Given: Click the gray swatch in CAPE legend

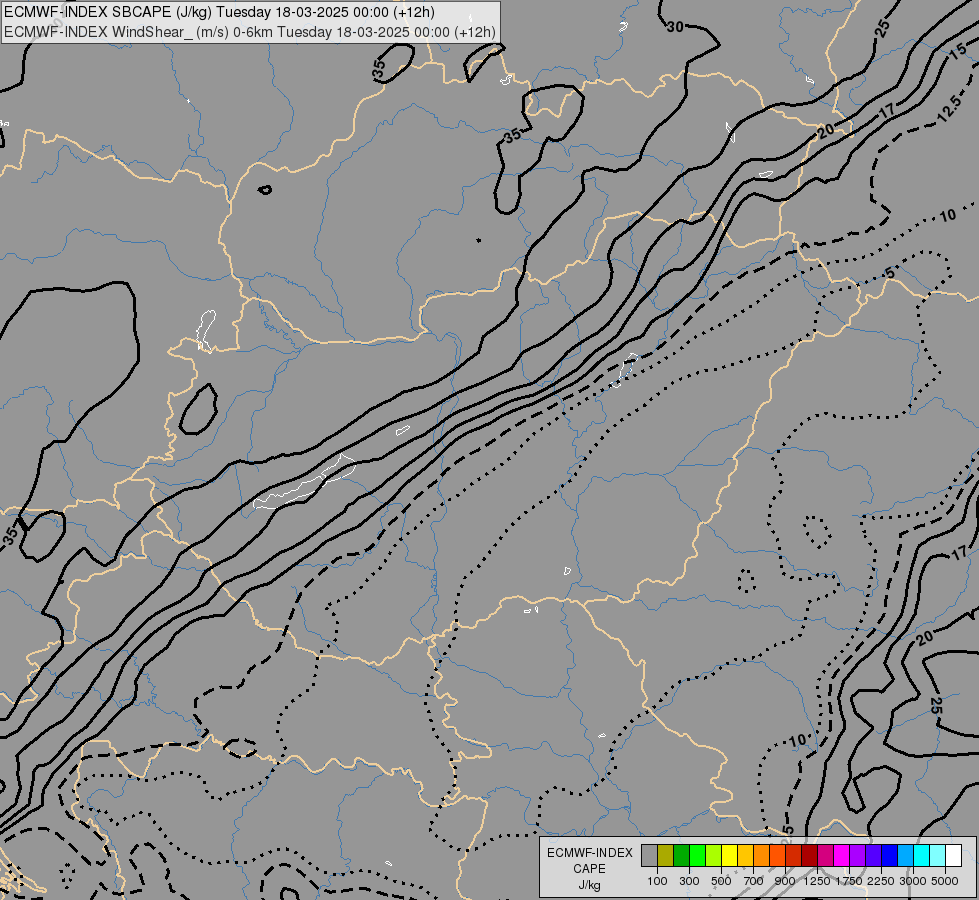Looking at the screenshot, I should 649,855.
